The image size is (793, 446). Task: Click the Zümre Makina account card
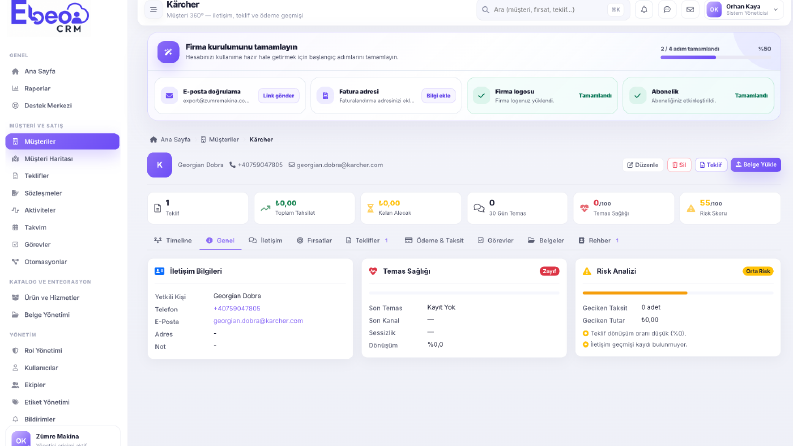click(63, 436)
